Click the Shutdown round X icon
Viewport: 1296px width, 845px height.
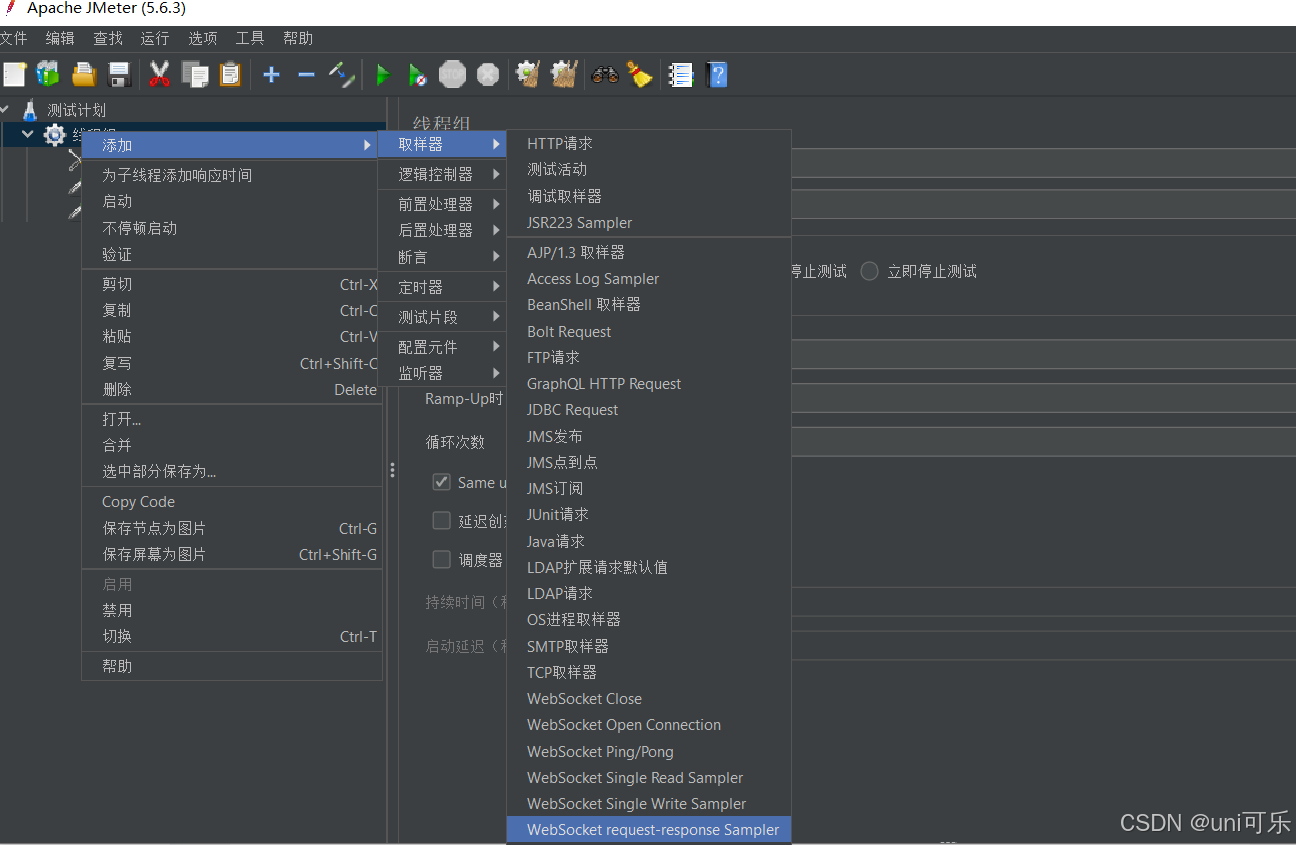(488, 74)
